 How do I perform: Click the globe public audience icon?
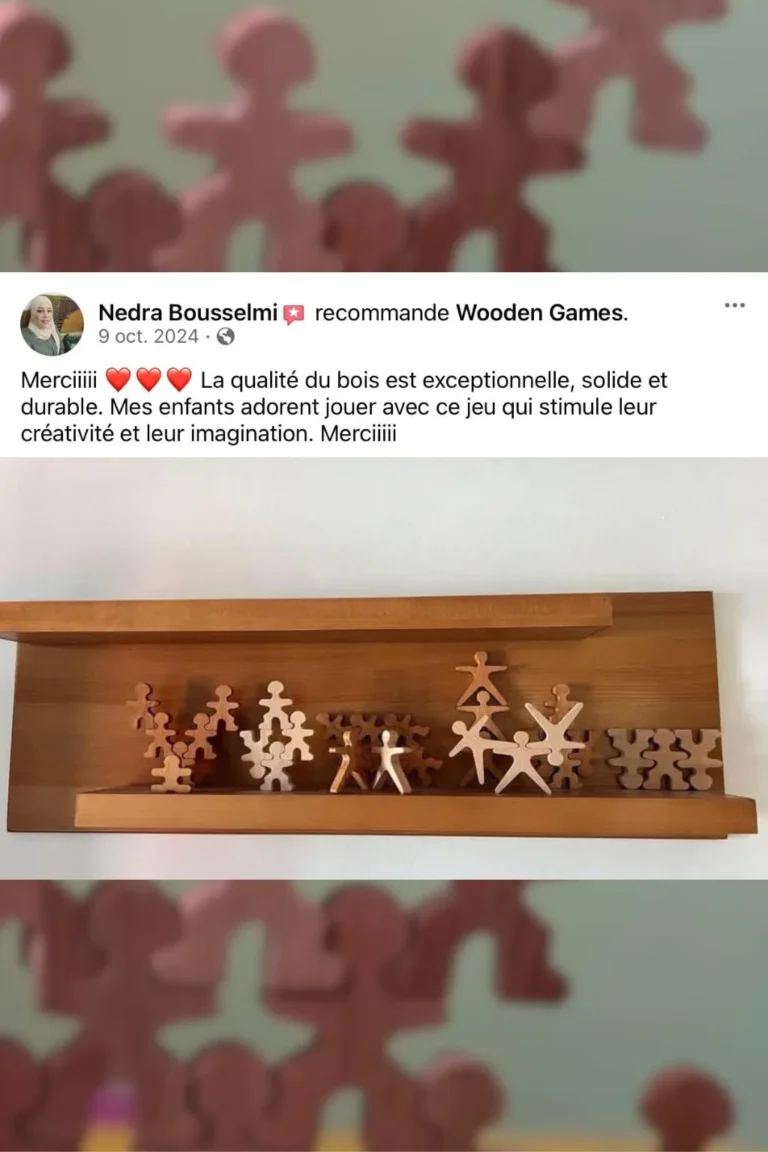click(x=226, y=336)
